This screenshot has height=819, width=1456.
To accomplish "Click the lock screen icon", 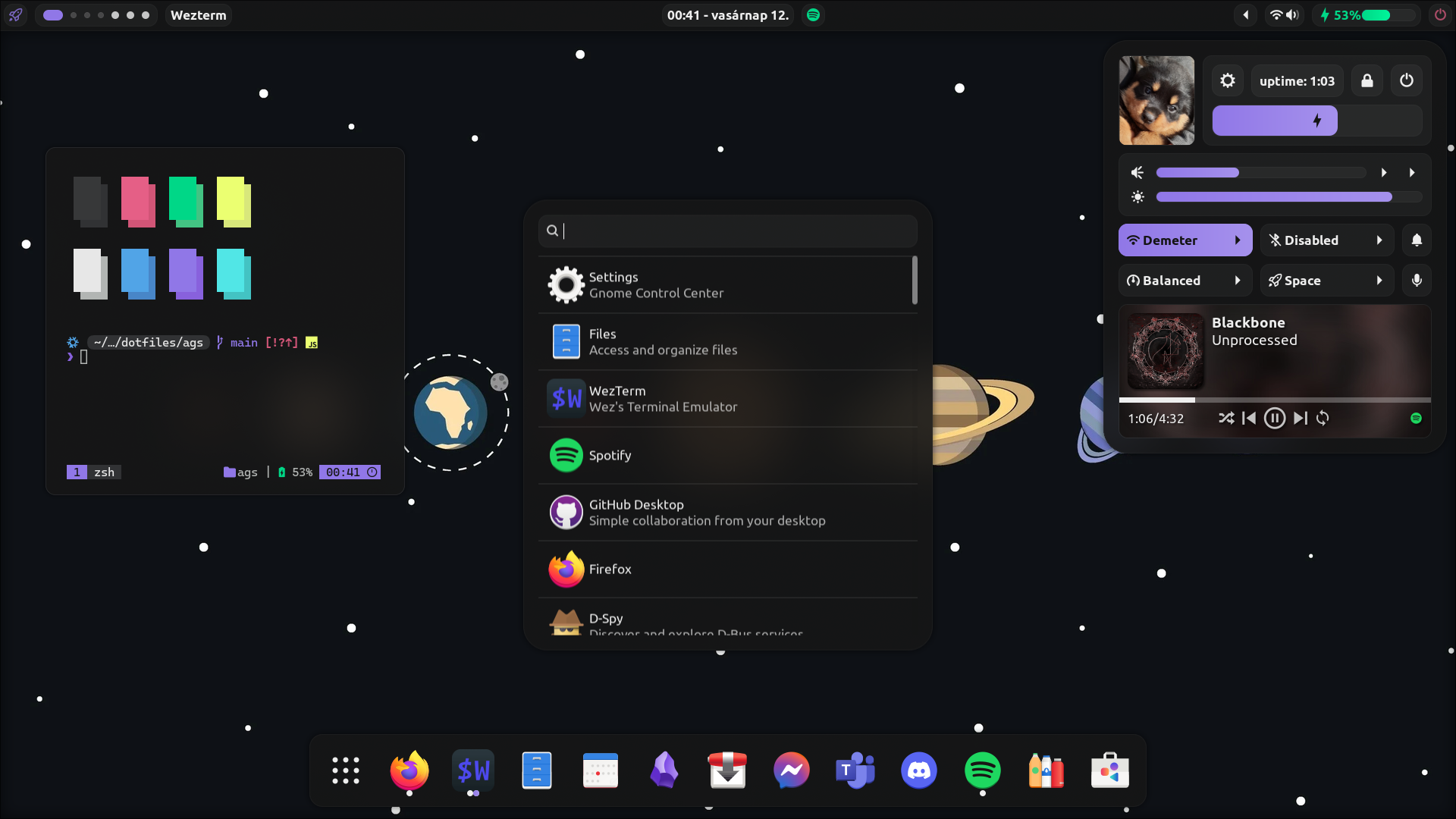I will tap(1367, 80).
